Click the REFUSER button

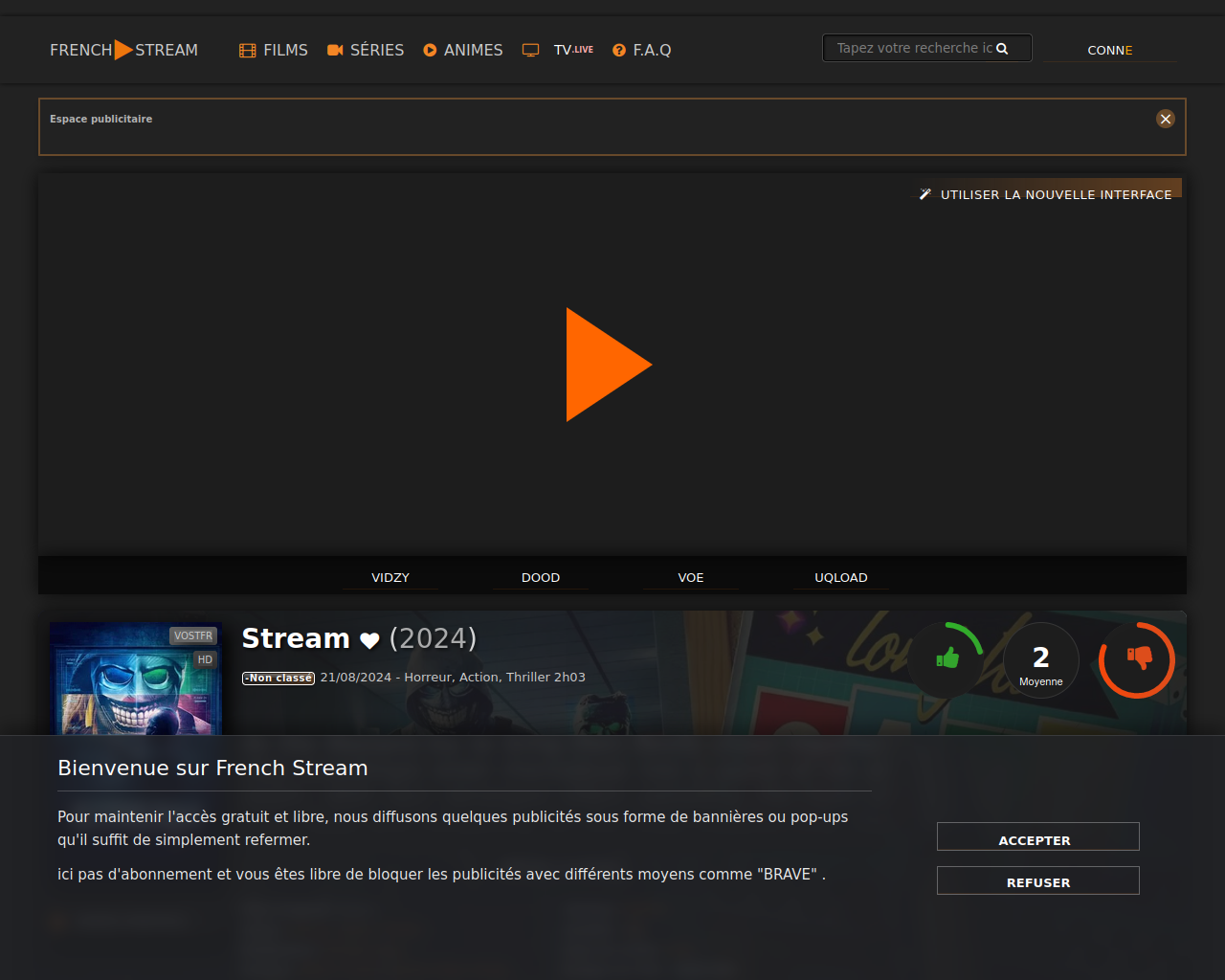1038,880
